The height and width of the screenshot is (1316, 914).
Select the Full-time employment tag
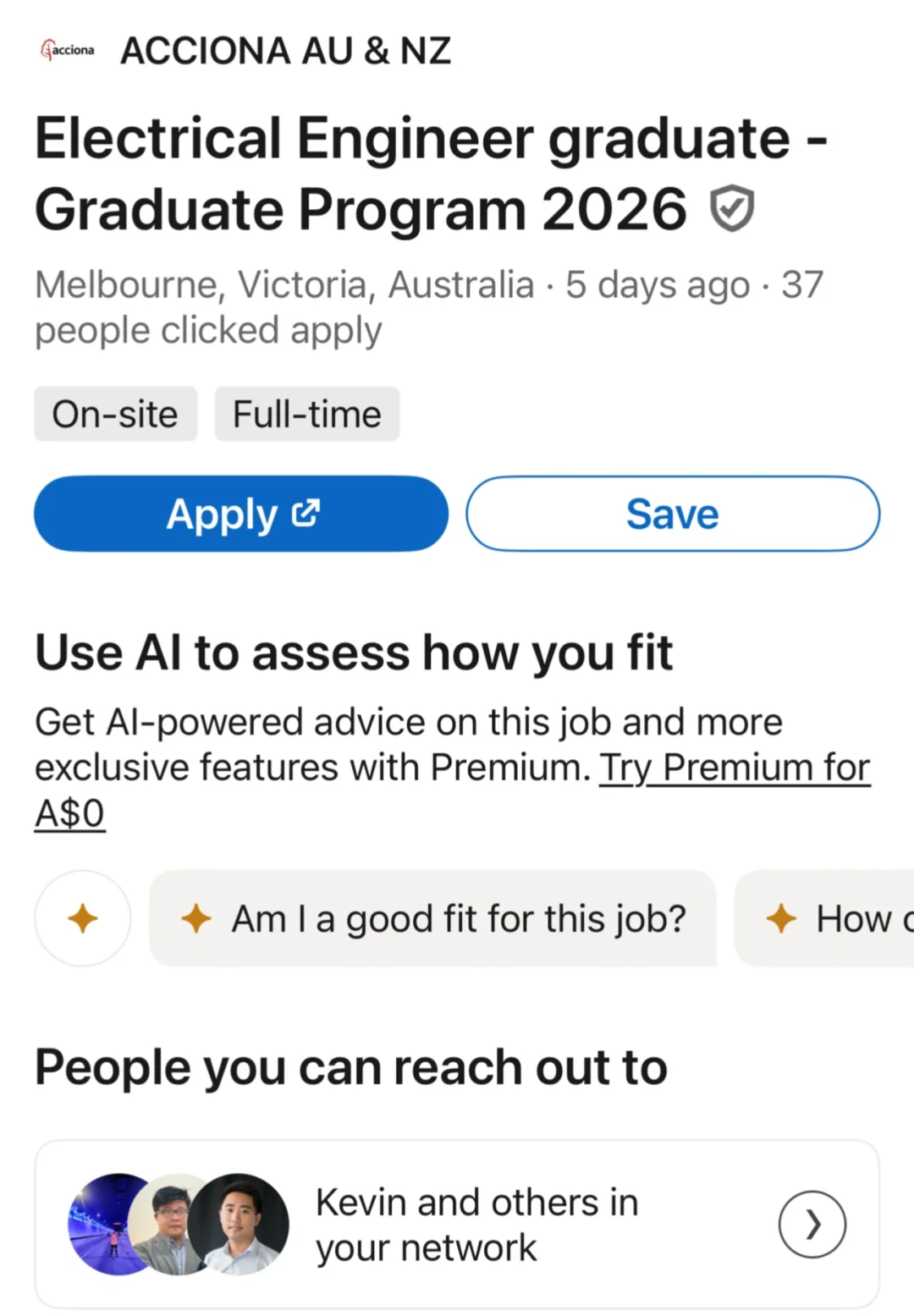pos(306,414)
